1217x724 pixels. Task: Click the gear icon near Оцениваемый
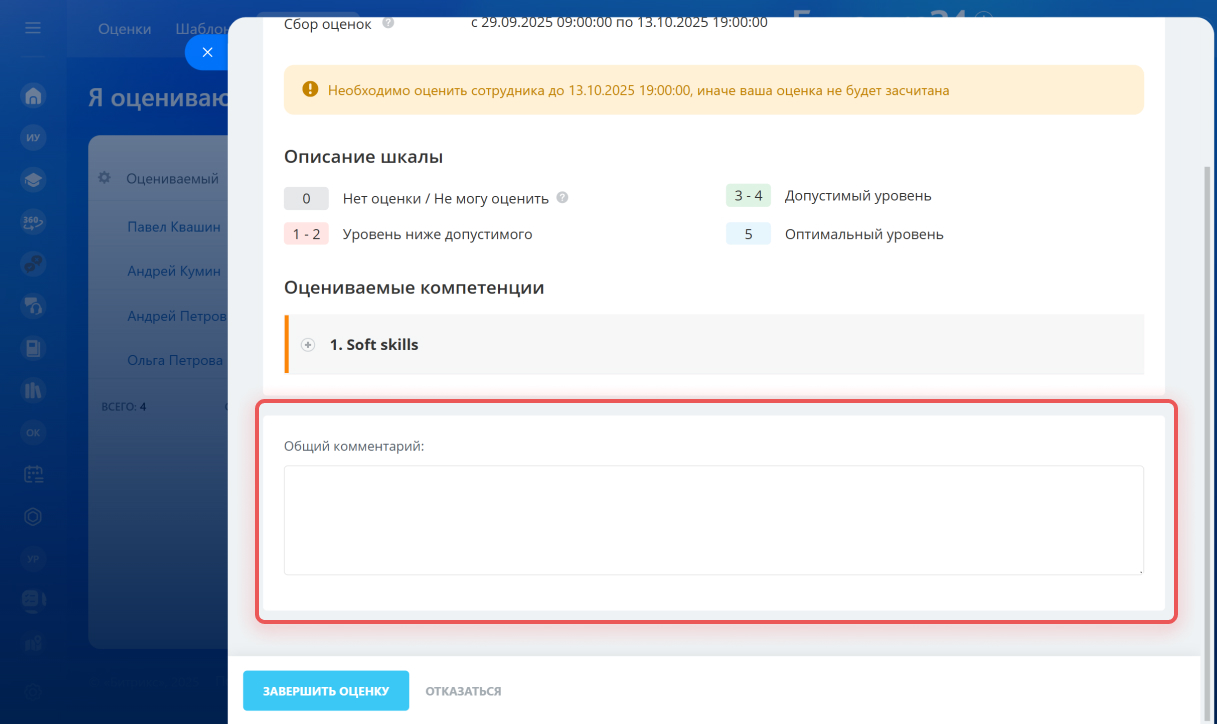(x=104, y=178)
